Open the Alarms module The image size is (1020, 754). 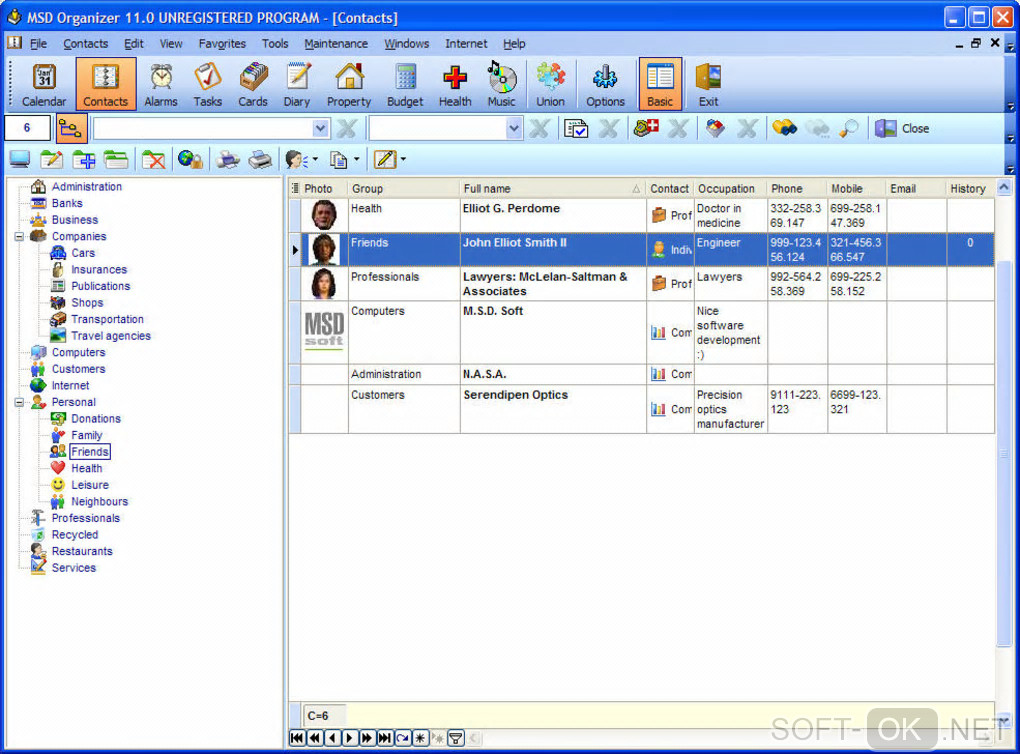click(x=161, y=84)
